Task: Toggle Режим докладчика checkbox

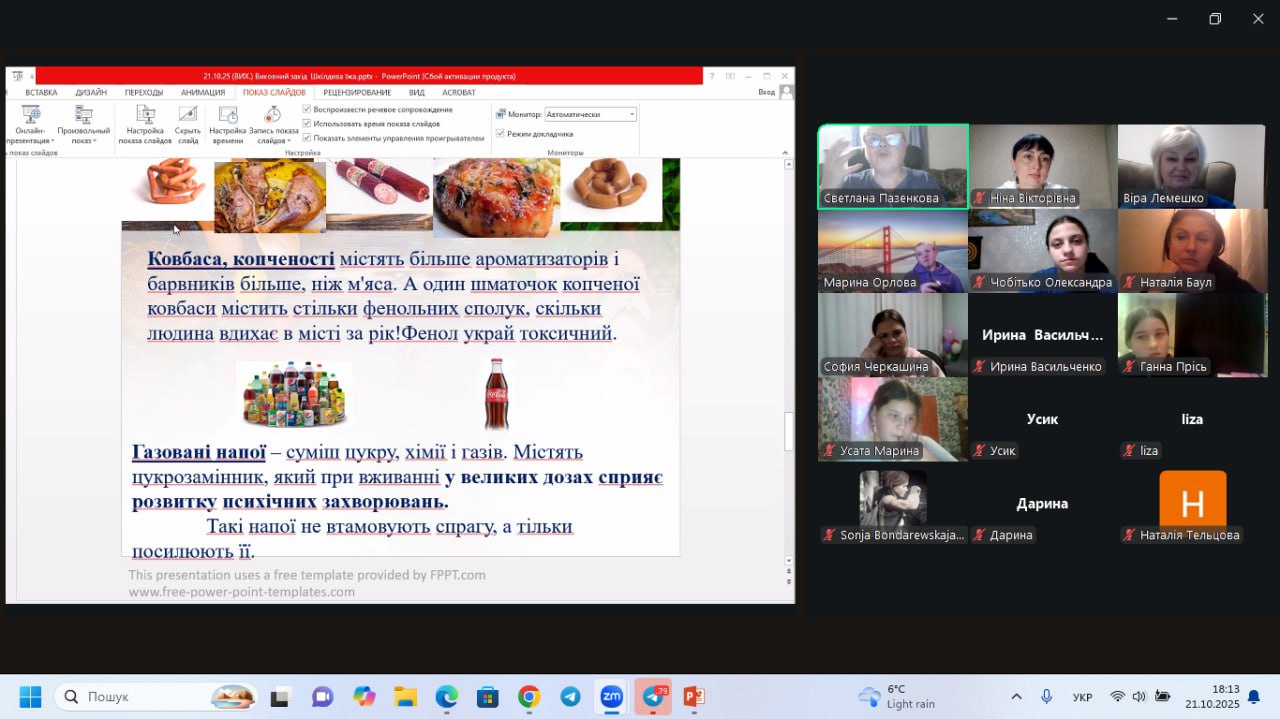Action: coord(501,133)
